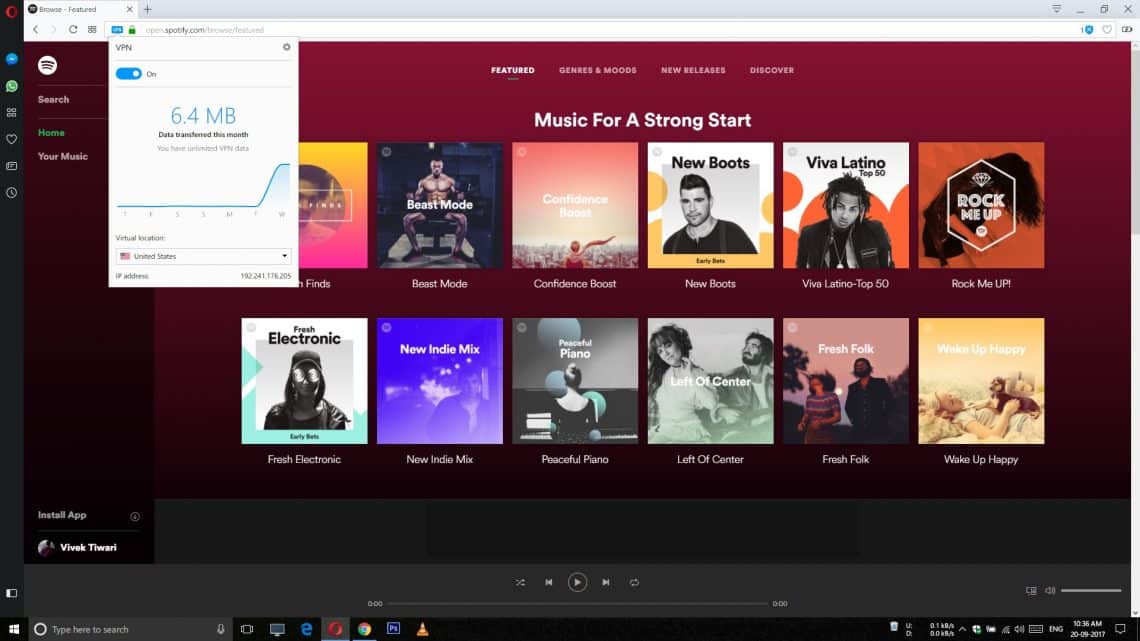Launch Photoshop from taskbar
Viewport: 1140px width, 641px height.
[x=393, y=629]
